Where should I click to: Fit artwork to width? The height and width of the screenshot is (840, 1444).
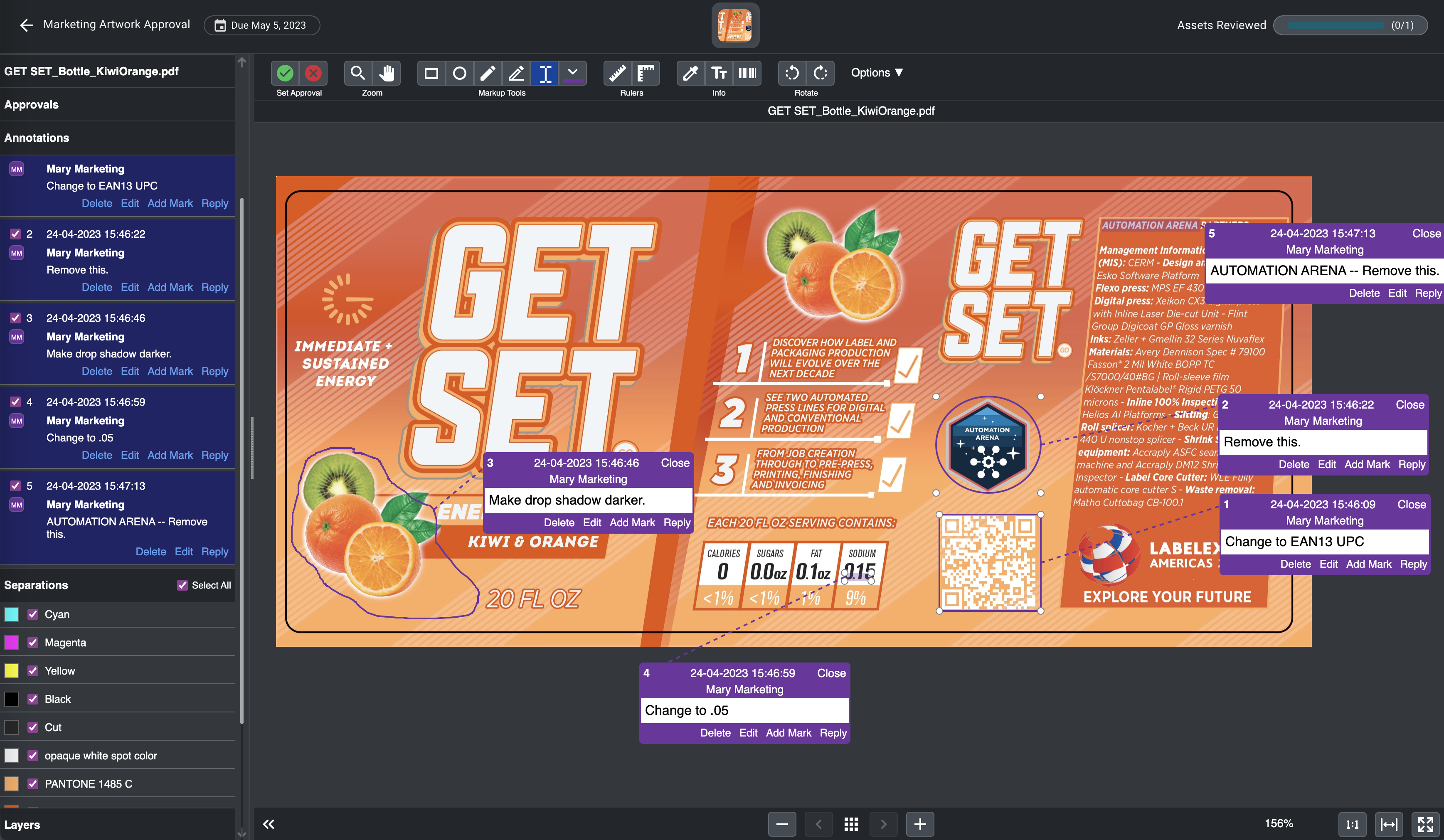1389,824
